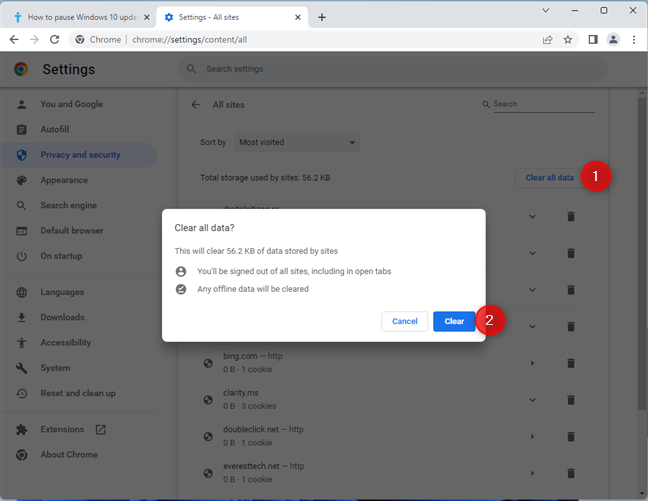Click the Extensions puzzle piece icon
This screenshot has width=648, height=501.
point(21,429)
